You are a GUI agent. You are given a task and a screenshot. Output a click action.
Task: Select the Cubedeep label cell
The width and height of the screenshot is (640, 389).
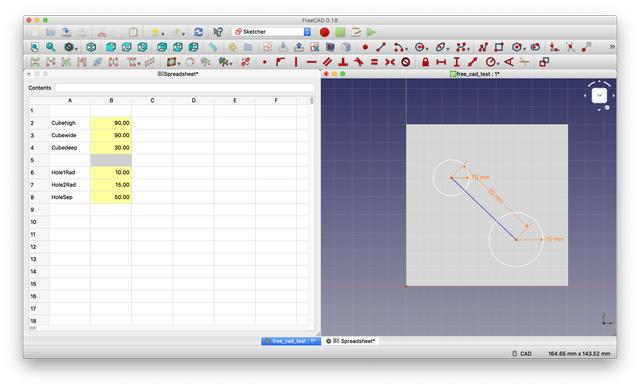(70, 148)
